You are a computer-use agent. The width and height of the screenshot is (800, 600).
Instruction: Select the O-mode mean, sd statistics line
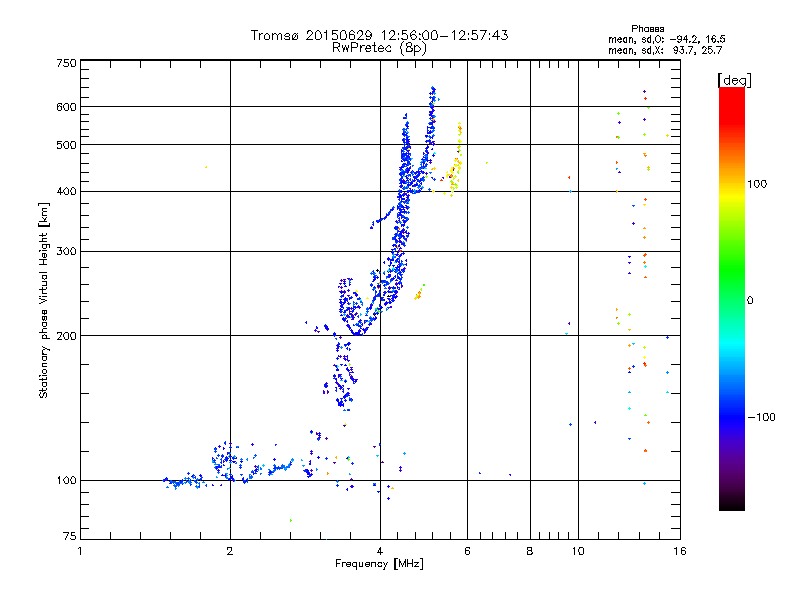pyautogui.click(x=665, y=39)
